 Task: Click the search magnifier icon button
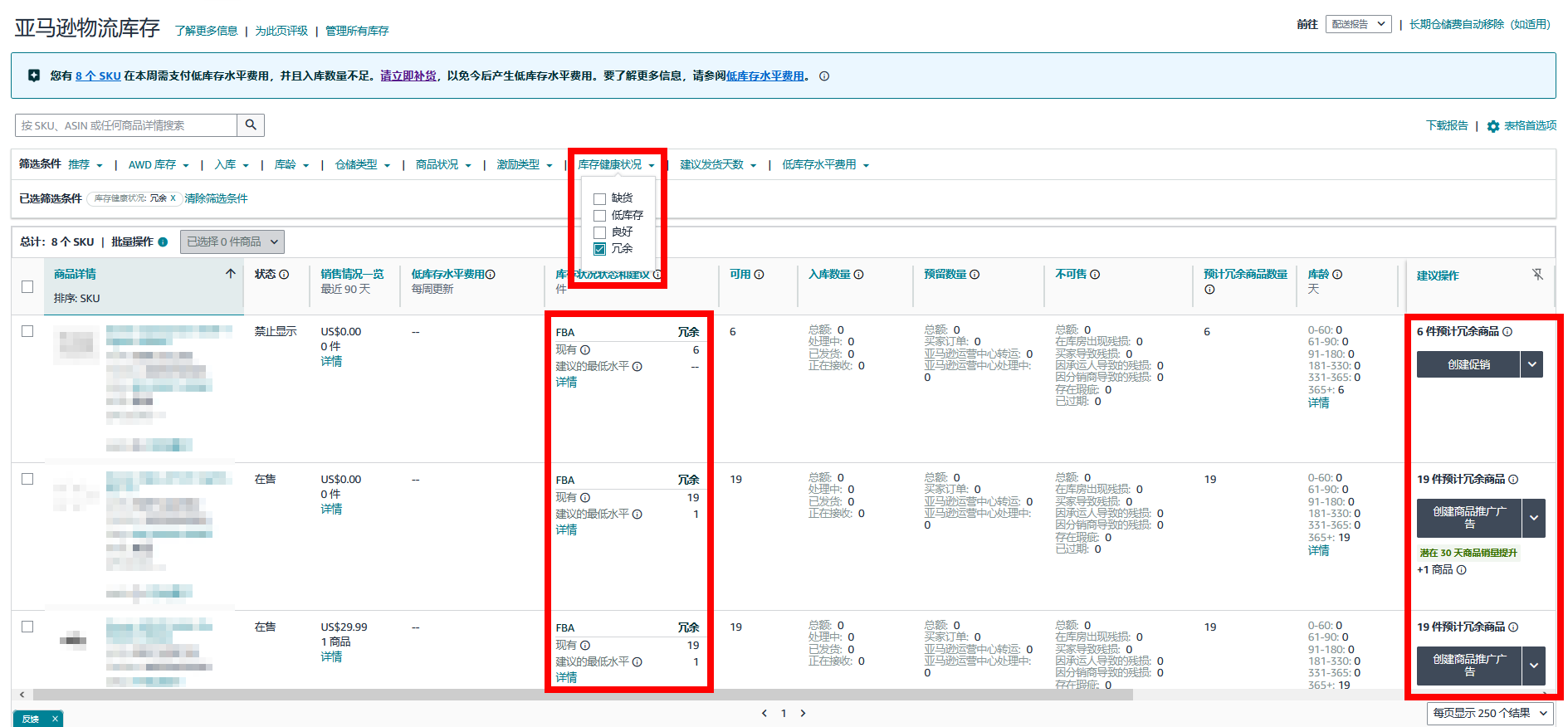pyautogui.click(x=251, y=125)
